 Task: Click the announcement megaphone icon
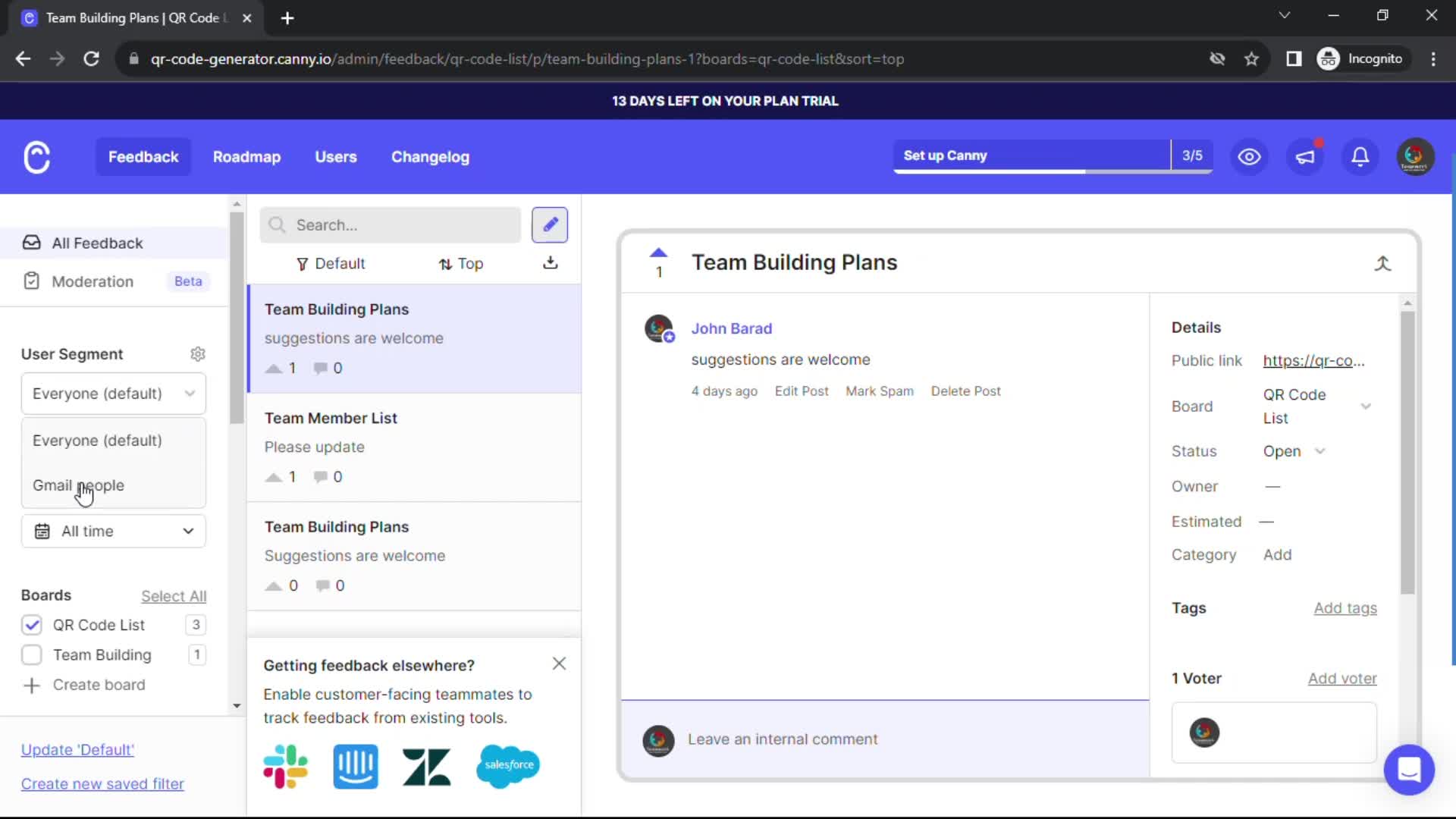click(x=1306, y=155)
